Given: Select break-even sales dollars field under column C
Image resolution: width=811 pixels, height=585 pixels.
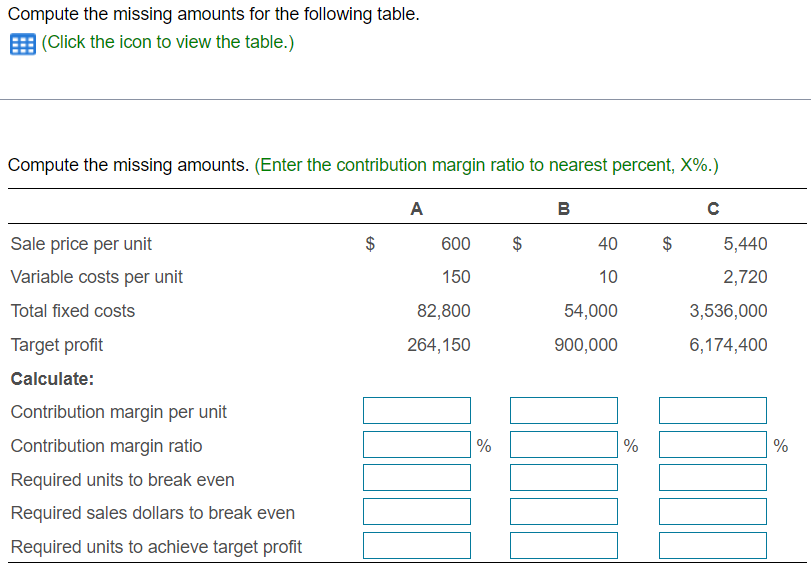Looking at the screenshot, I should [x=712, y=511].
